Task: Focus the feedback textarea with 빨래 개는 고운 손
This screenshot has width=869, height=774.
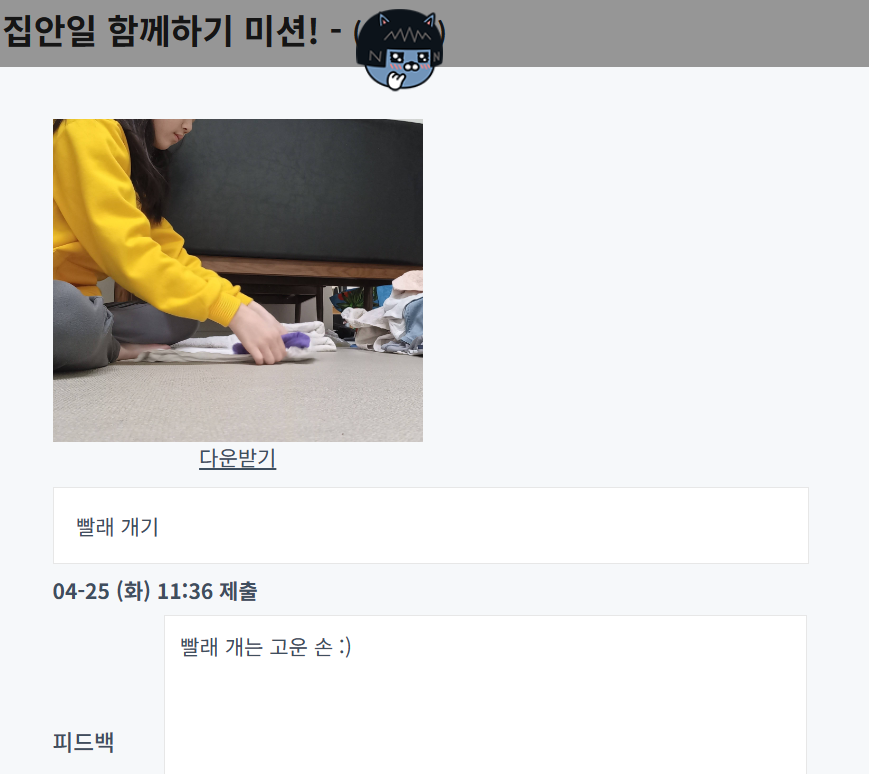Action: (485, 695)
